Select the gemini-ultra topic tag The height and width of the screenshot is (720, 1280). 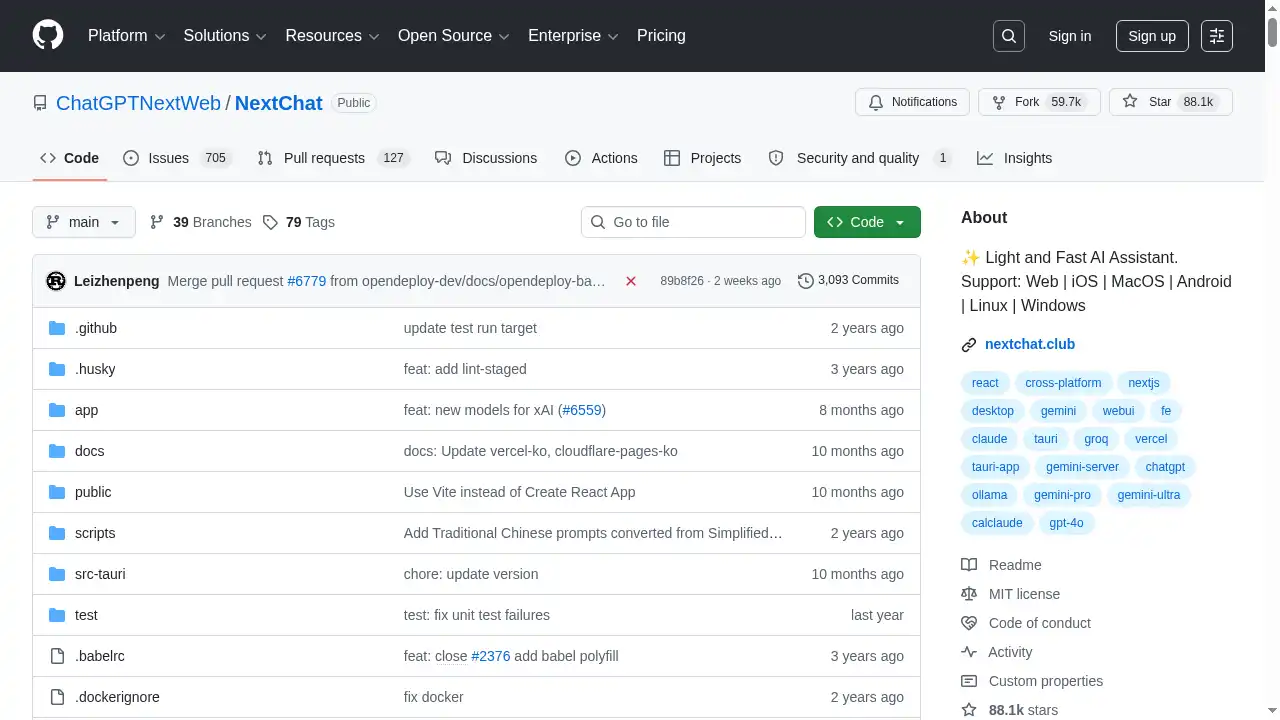[x=1149, y=495]
